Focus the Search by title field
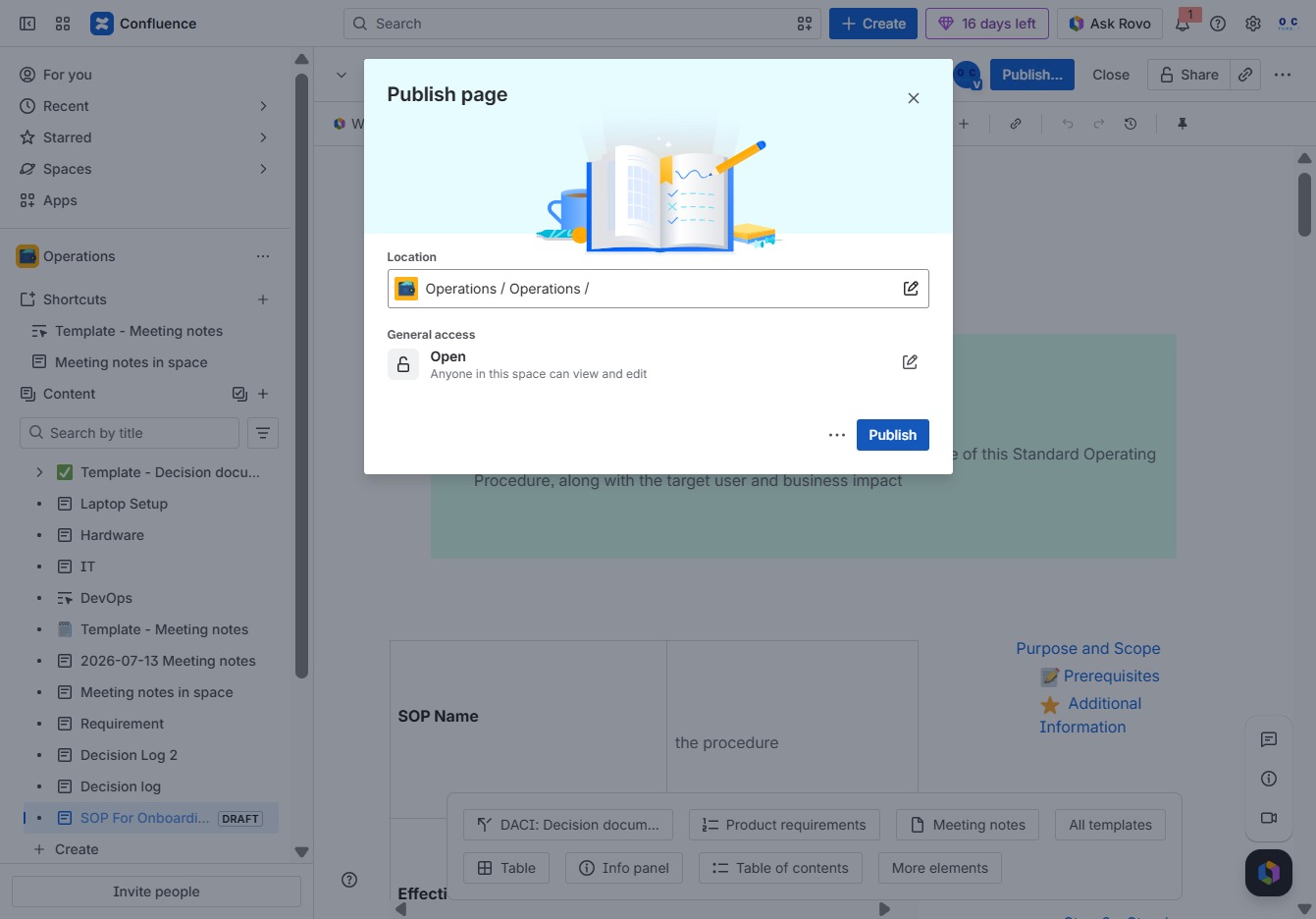 coord(130,433)
